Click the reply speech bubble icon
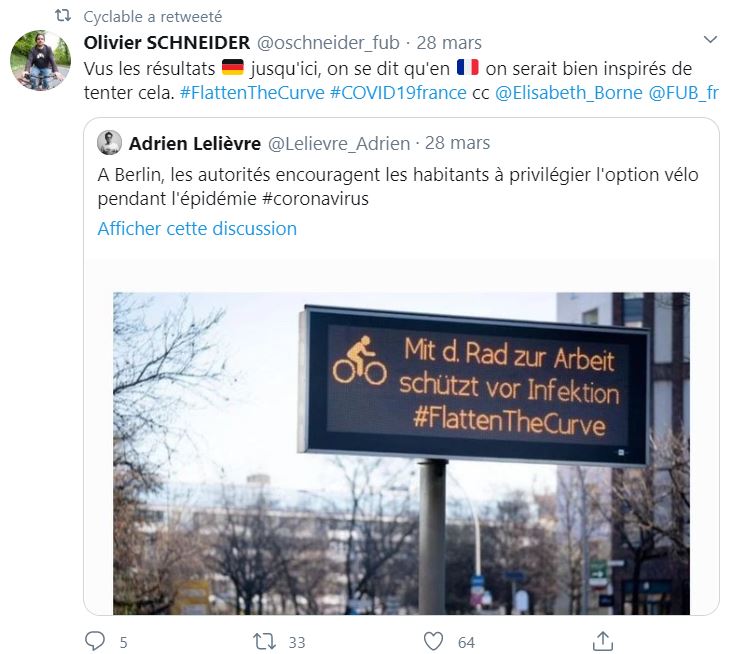 [x=95, y=640]
